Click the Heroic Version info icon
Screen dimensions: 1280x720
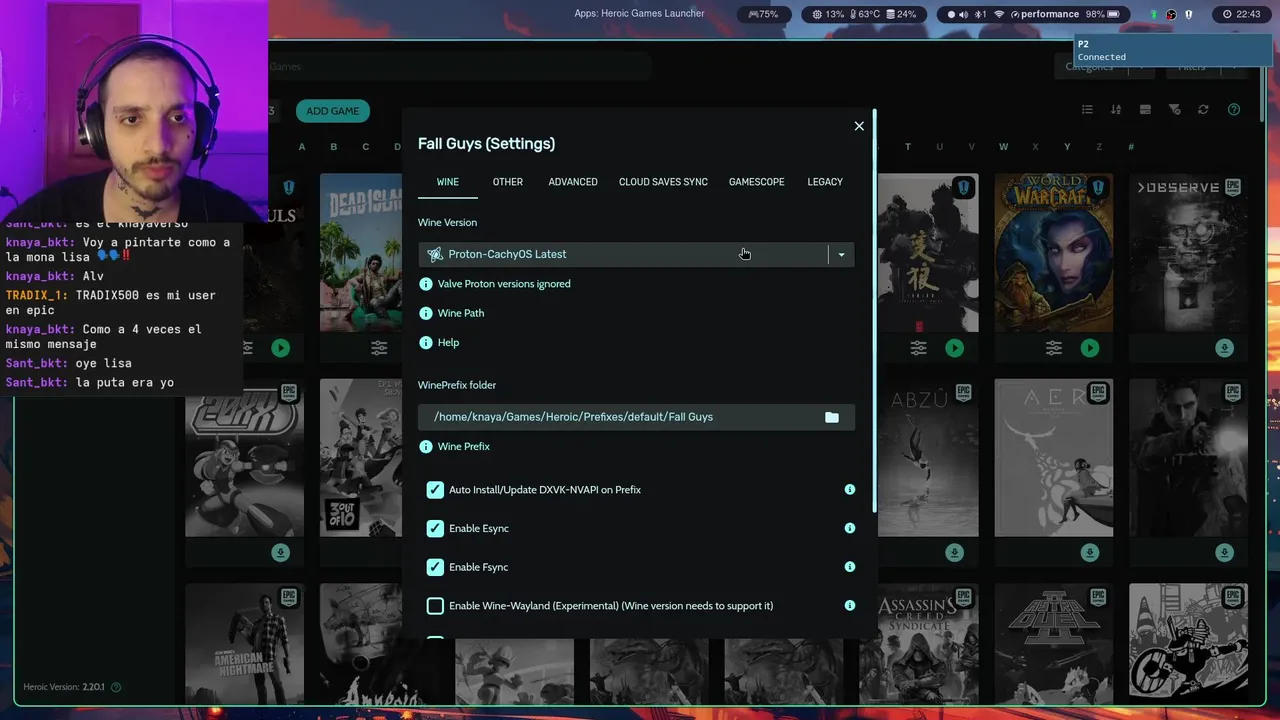coord(116,687)
